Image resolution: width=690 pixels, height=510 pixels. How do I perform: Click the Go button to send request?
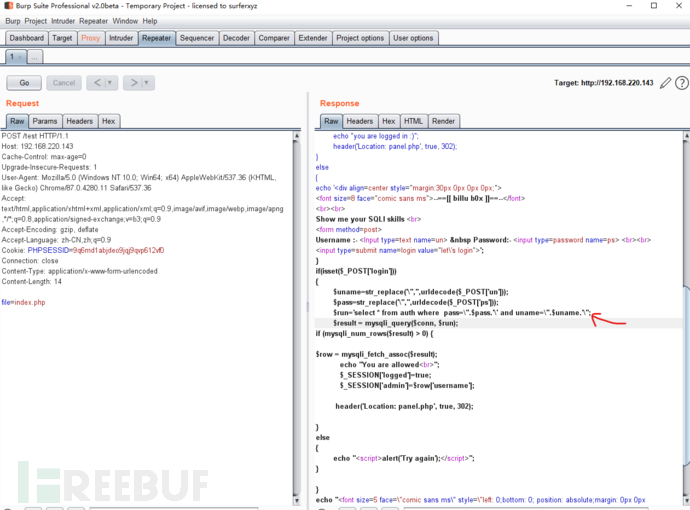24,83
